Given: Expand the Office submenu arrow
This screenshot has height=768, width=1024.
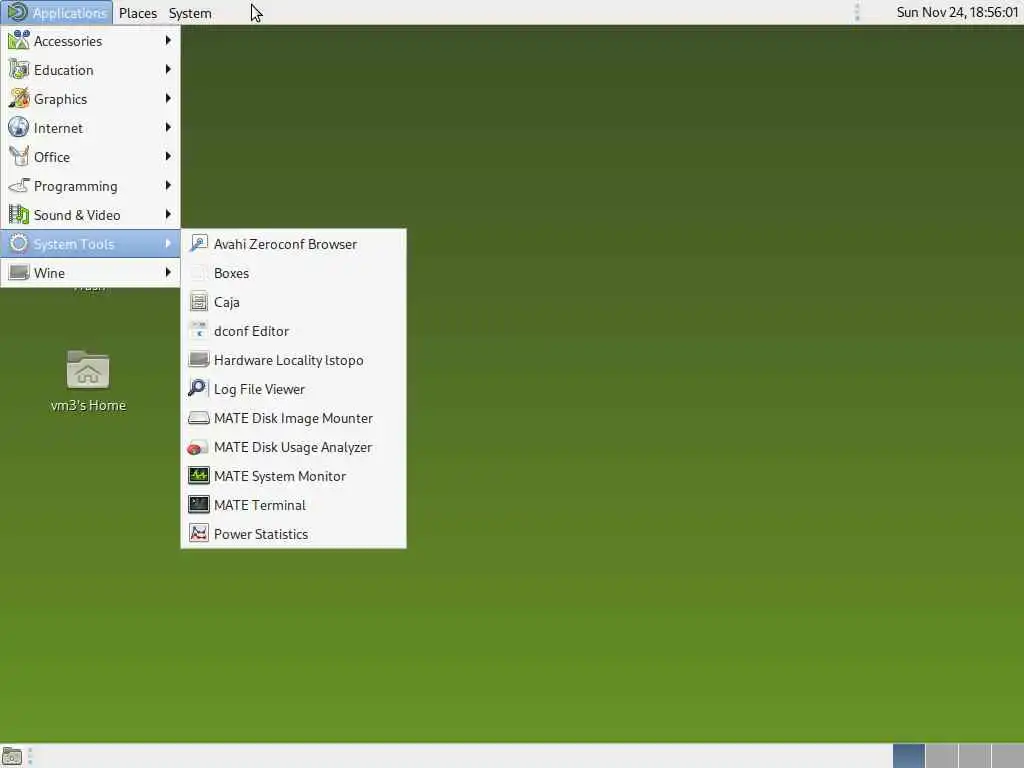Looking at the screenshot, I should [x=168, y=157].
